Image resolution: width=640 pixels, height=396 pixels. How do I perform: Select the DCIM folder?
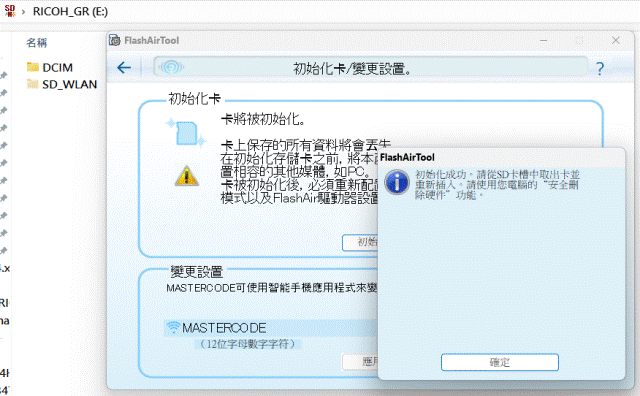(x=50, y=67)
